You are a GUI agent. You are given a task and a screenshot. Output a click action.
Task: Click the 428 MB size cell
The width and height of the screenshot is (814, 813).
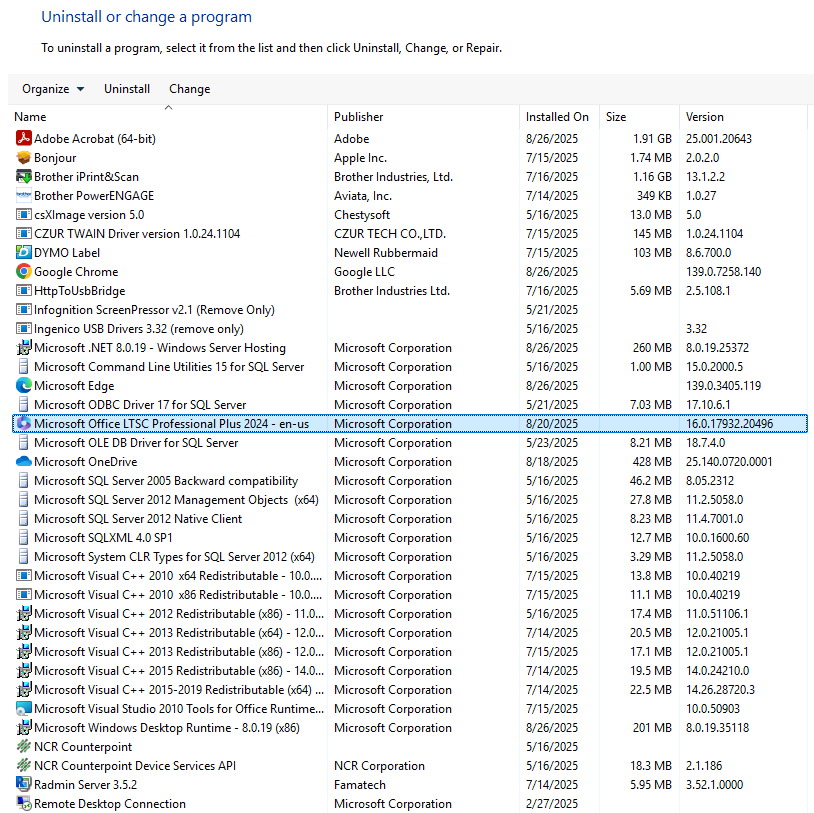coord(652,462)
